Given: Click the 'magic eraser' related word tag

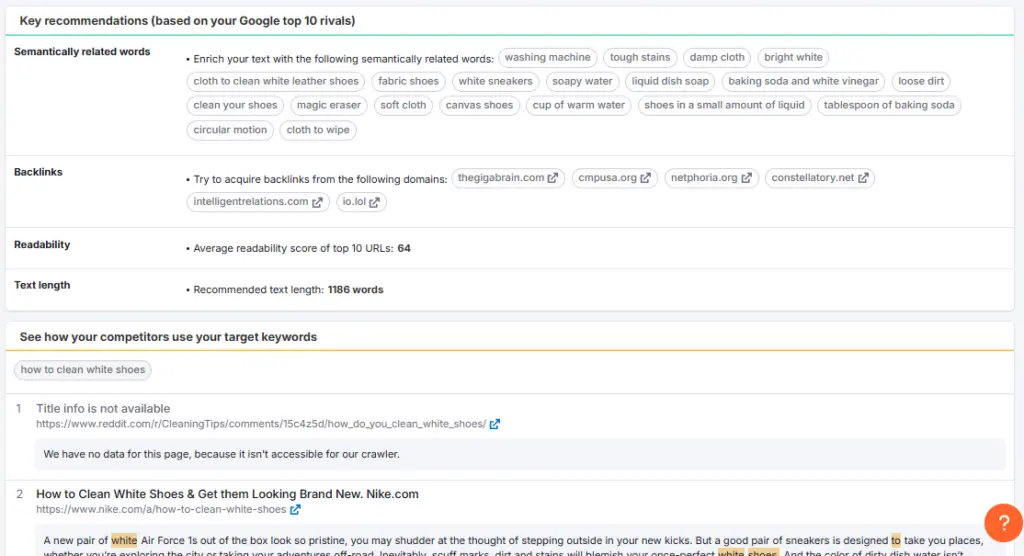Looking at the screenshot, I should (329, 105).
